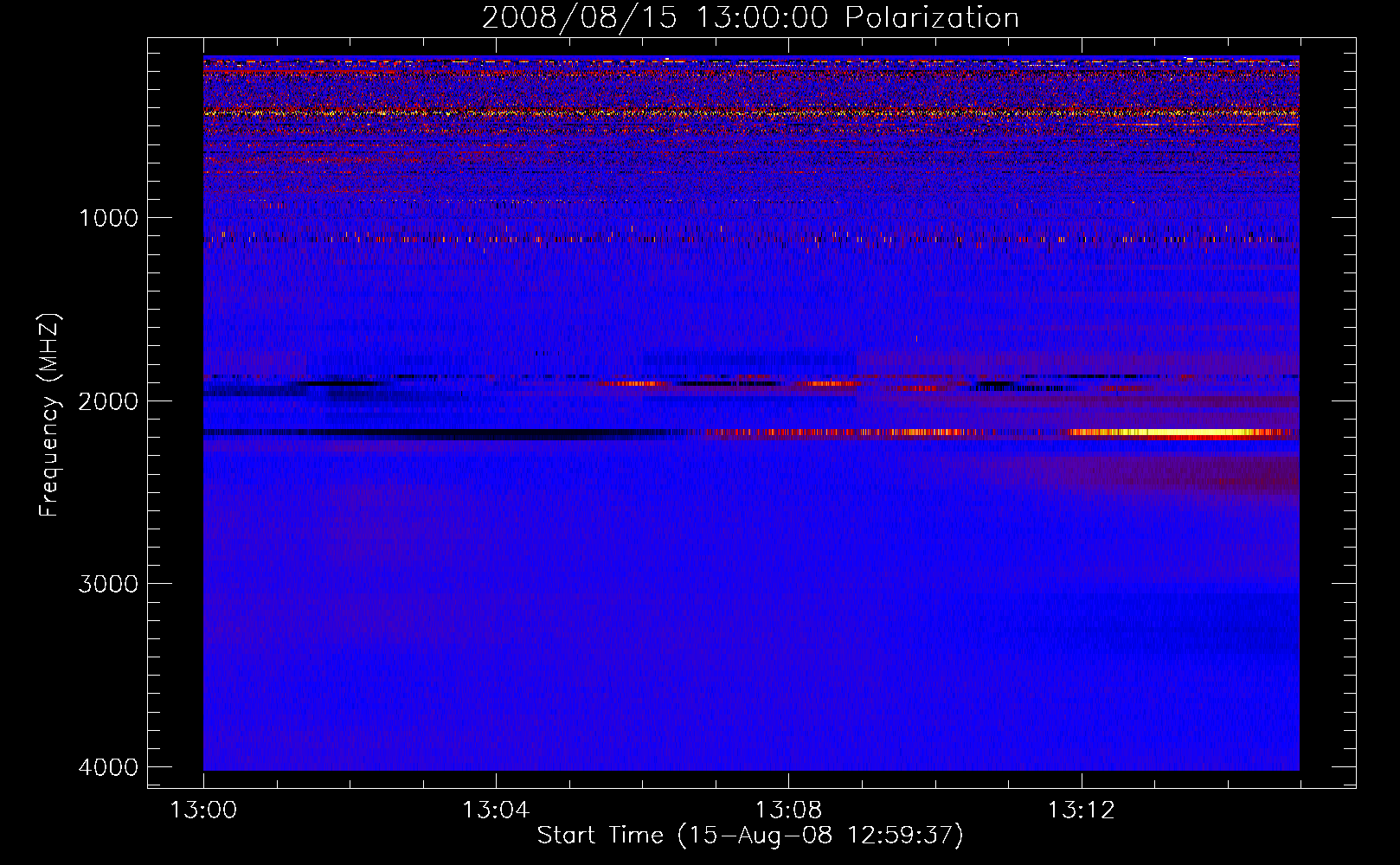Click the bright yellow emission band near 2200 MHz
1400x865 pixels.
click(x=1181, y=432)
